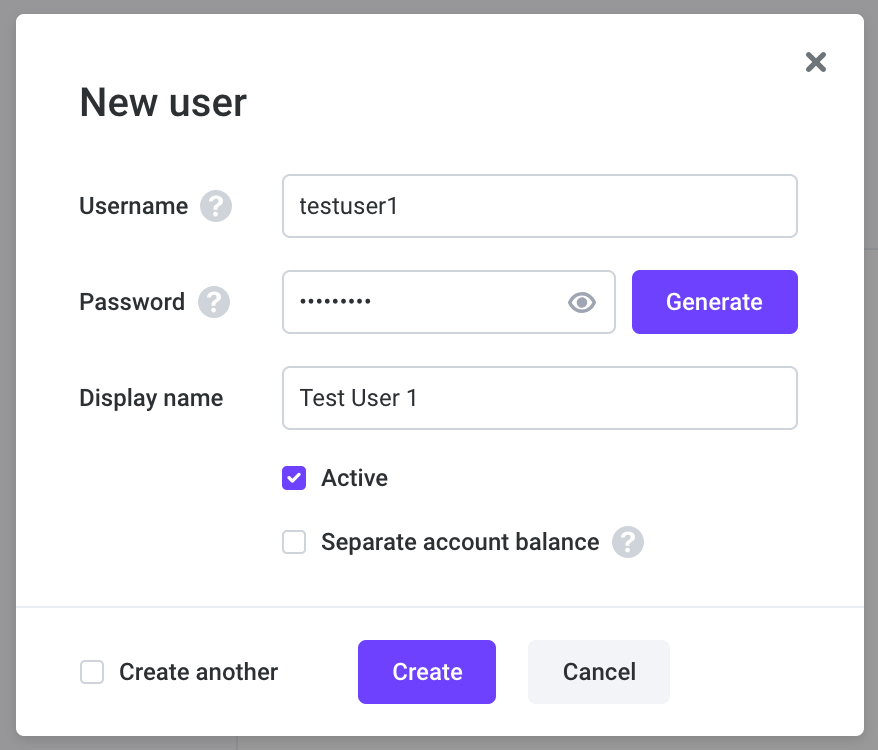Close the New user dialog
Viewport: 878px width, 750px height.
tap(815, 62)
